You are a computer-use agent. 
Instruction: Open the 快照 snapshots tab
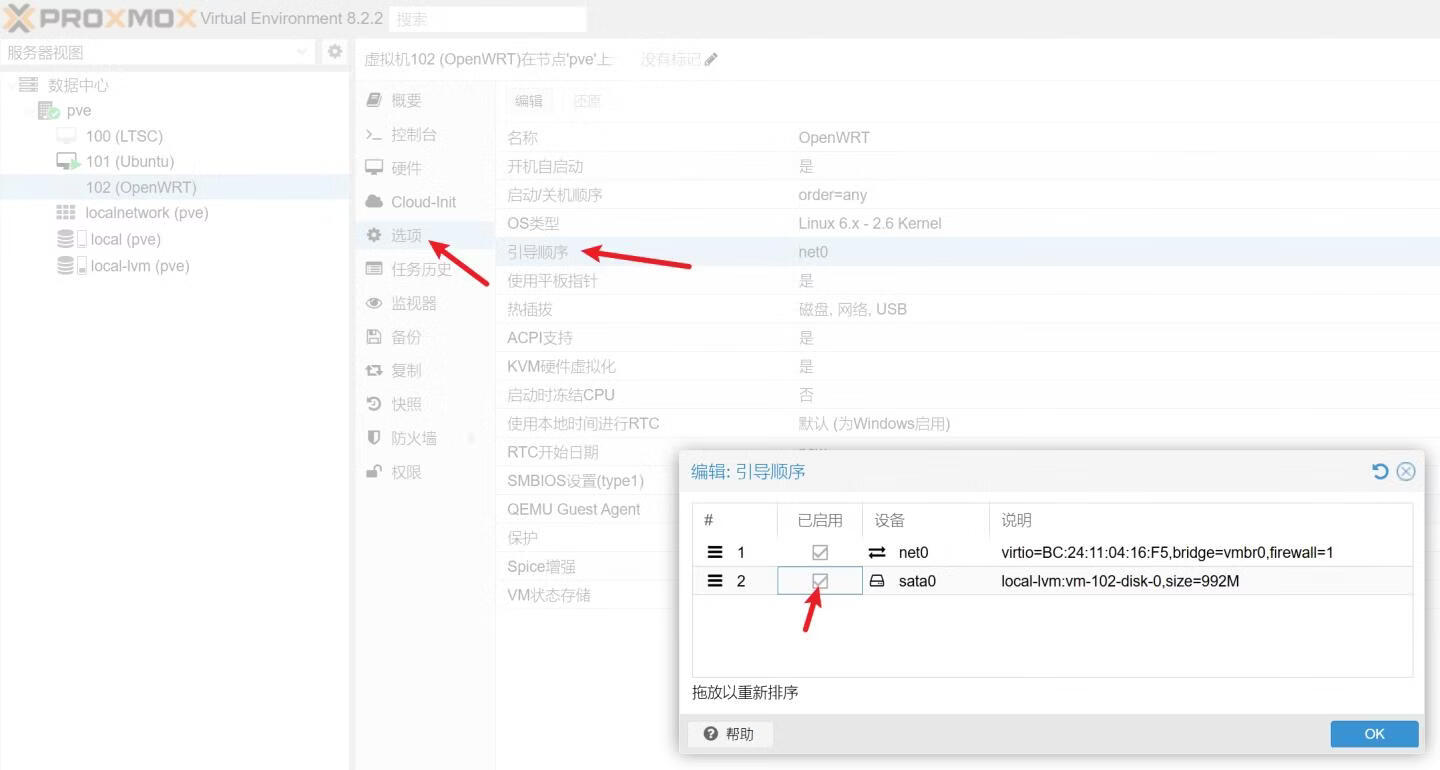[406, 404]
